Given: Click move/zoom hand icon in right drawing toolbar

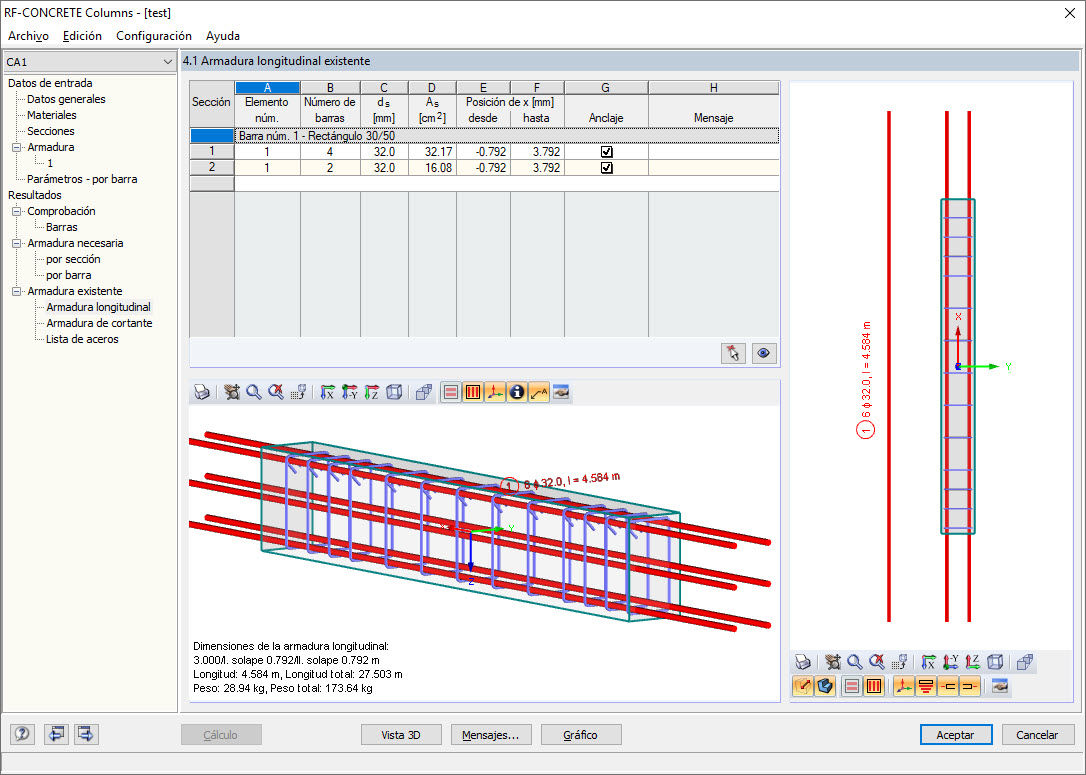Looking at the screenshot, I should point(833,663).
